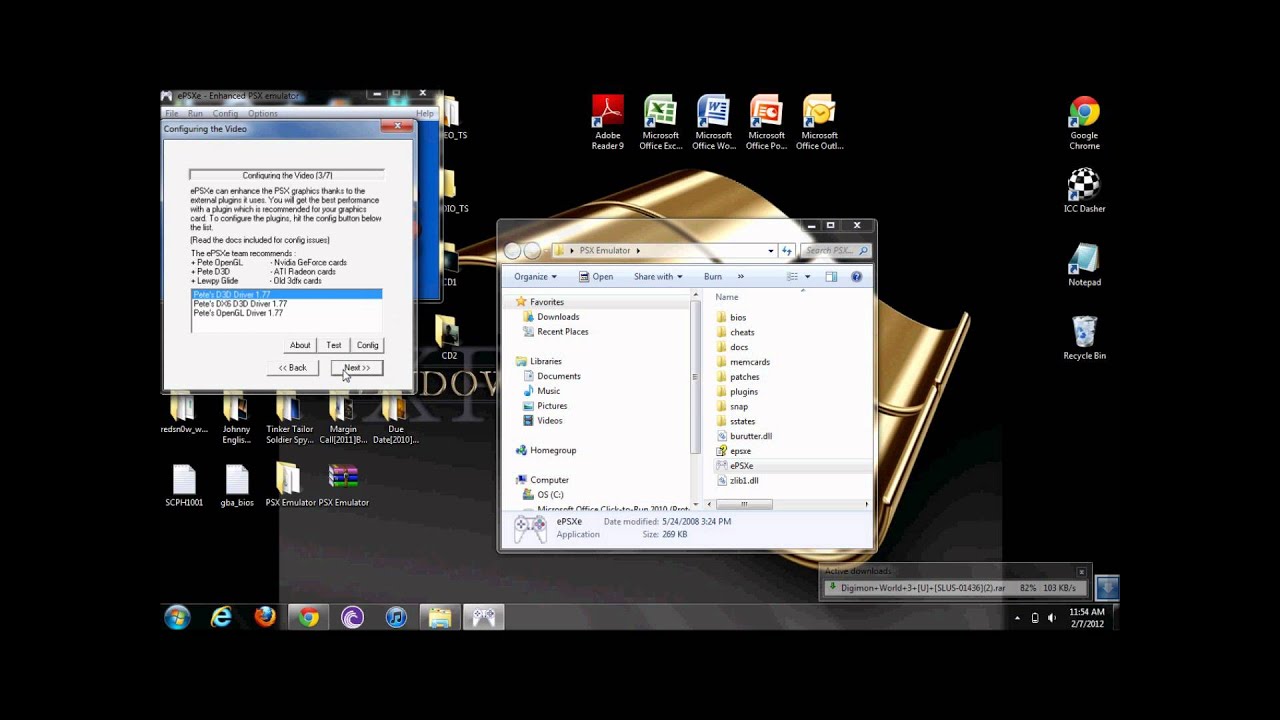Launch Internet Explorer from taskbar

221,617
